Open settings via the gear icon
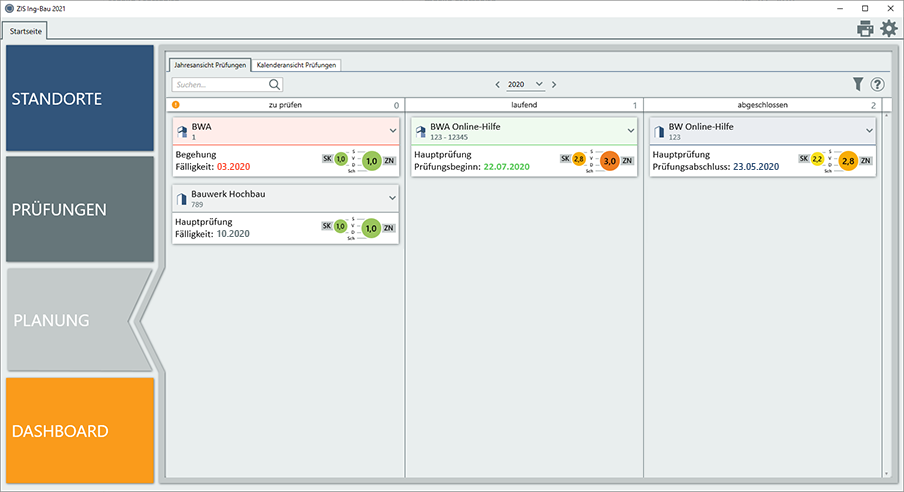 tap(888, 29)
